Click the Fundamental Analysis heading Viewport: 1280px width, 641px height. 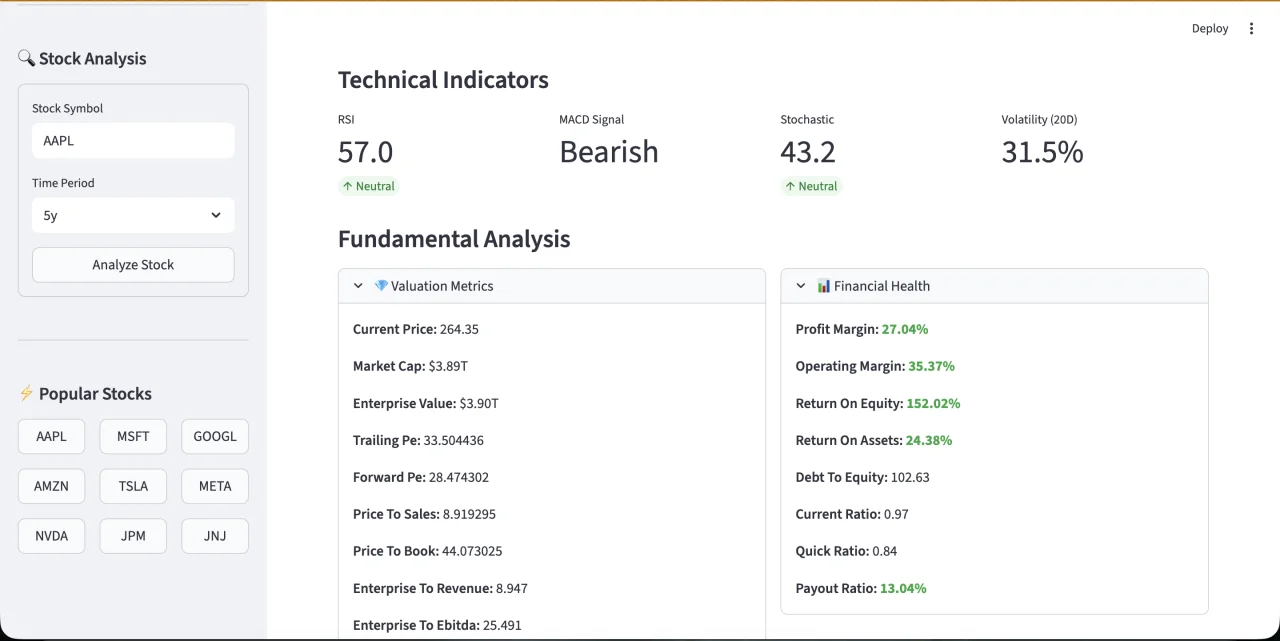(454, 239)
